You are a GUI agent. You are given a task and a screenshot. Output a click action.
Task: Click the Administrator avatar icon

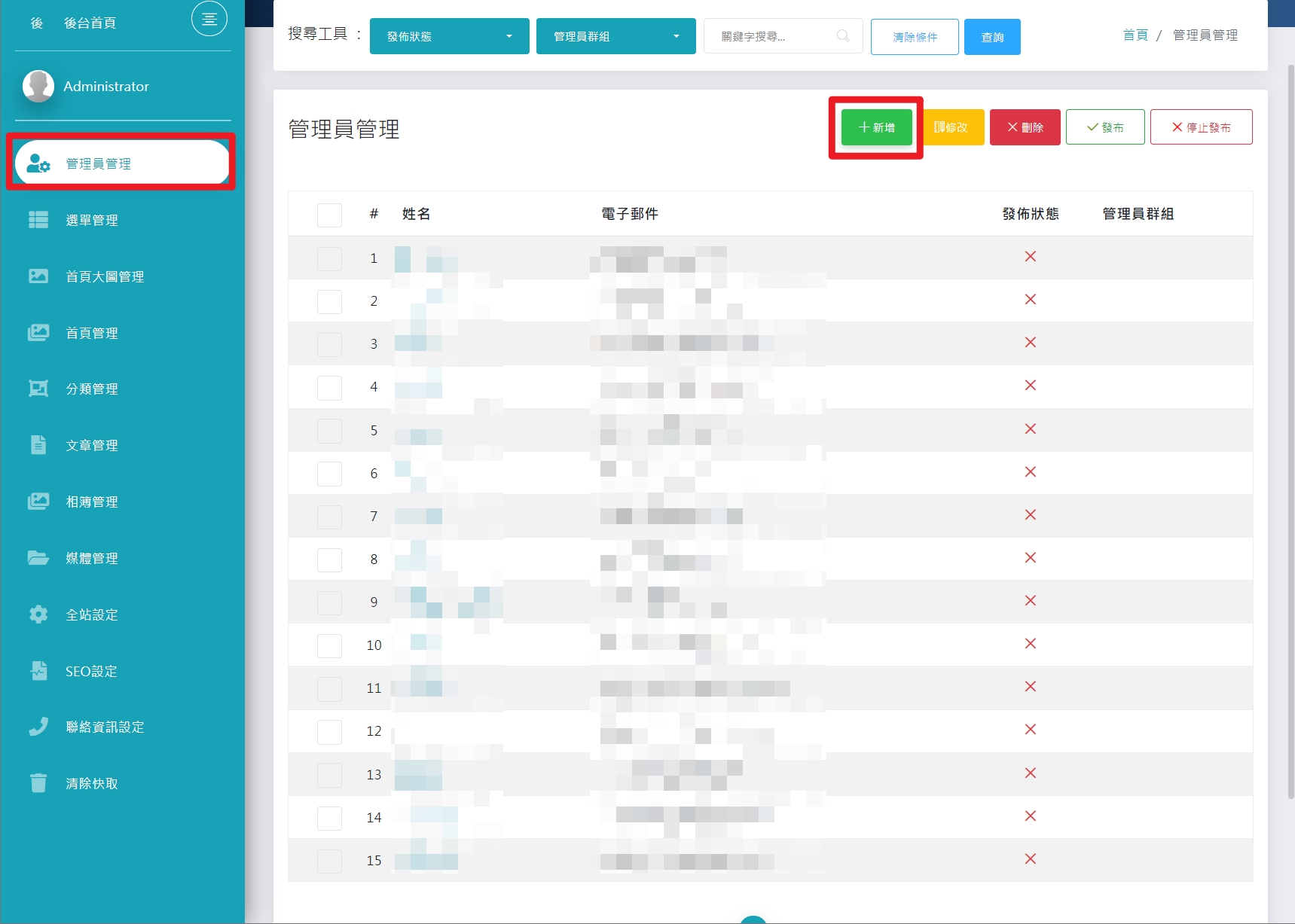click(38, 86)
